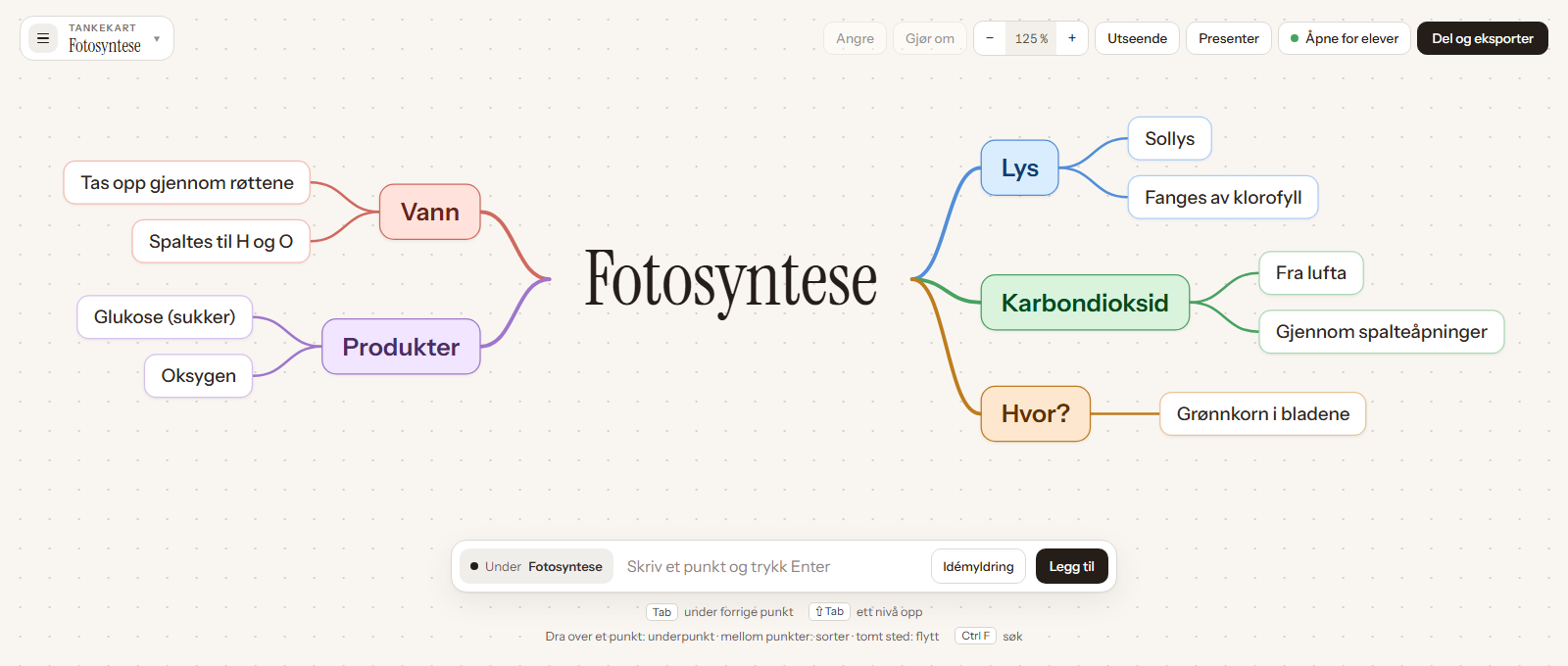The width and height of the screenshot is (1568, 666).
Task: Select the Oksygen node
Action: point(199,376)
